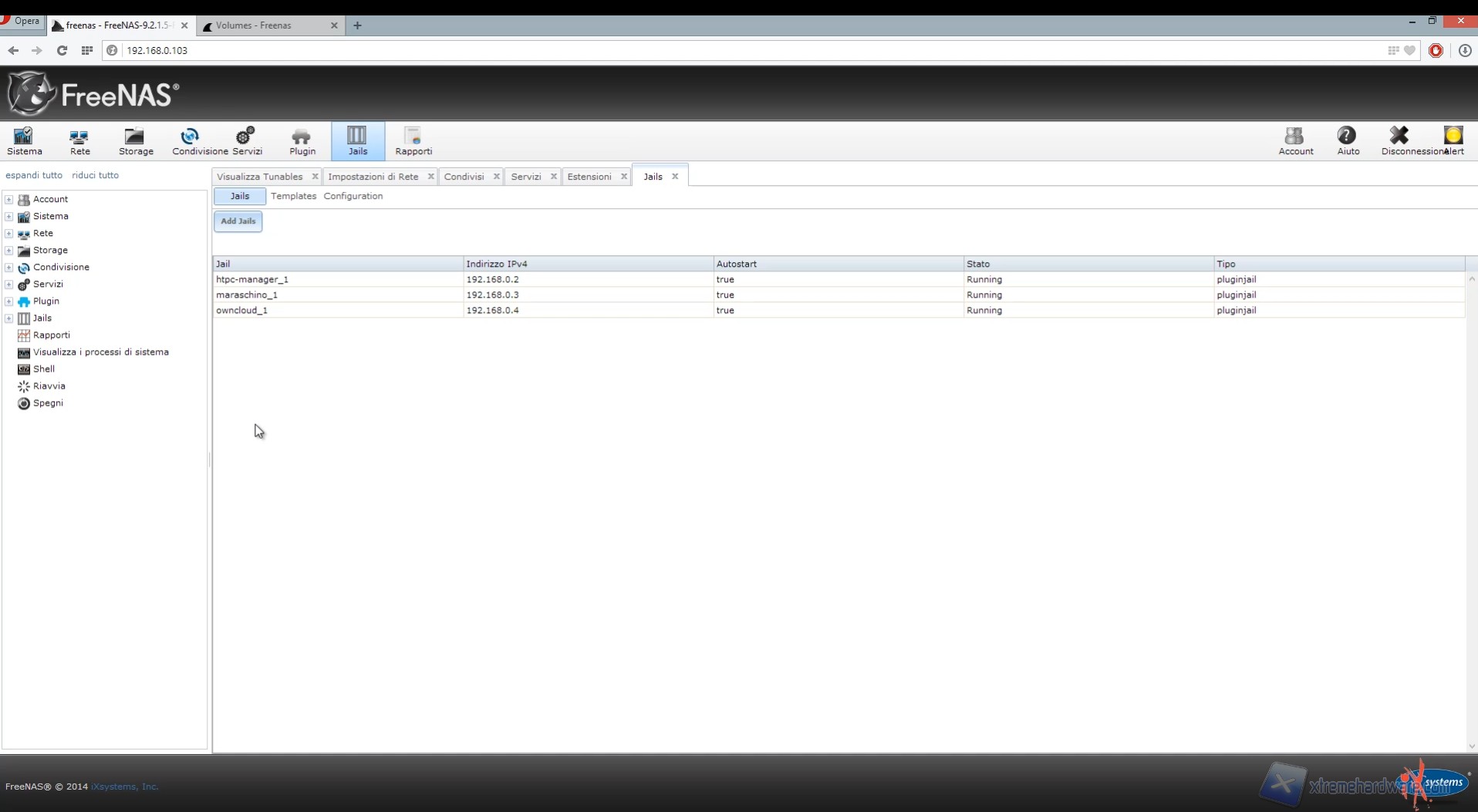Click the Add Jails button
The image size is (1478, 812).
click(238, 221)
